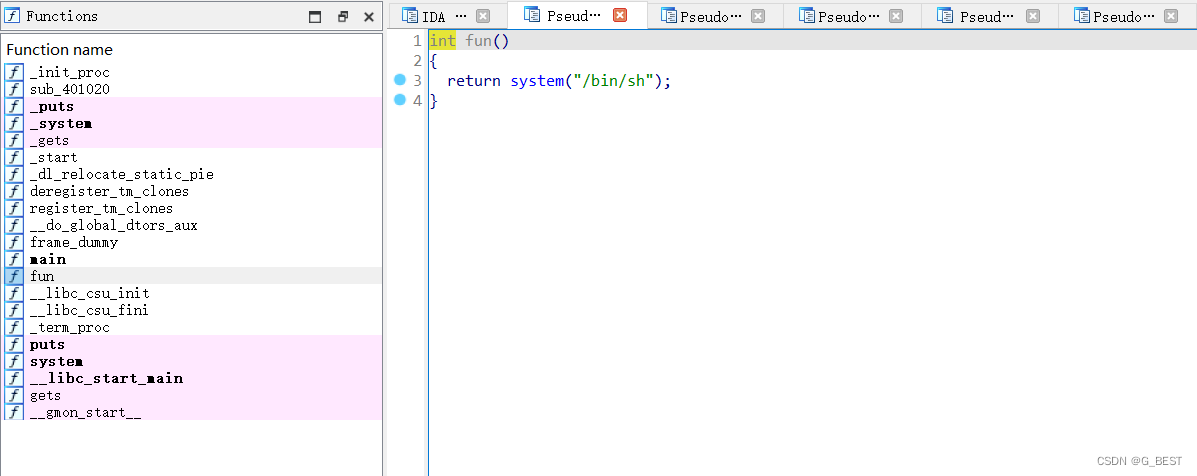The width and height of the screenshot is (1197, 476).
Task: Click the system call in pseudocode
Action: click(x=537, y=81)
